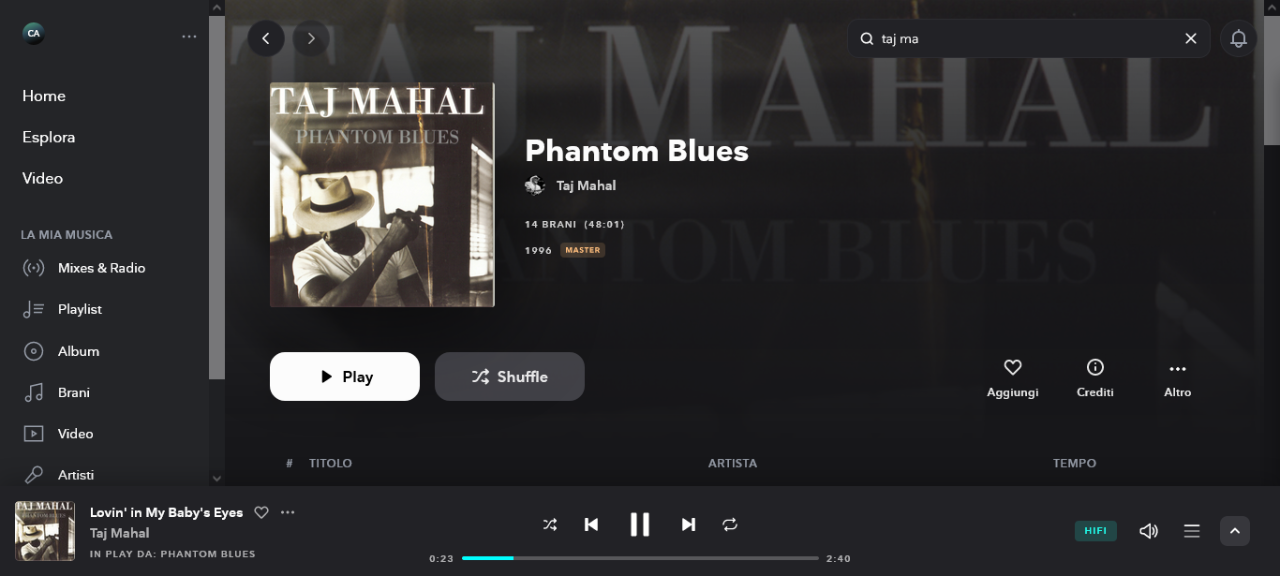Toggle repeat mode in player bar
Viewport: 1280px width, 576px height.
coord(730,524)
